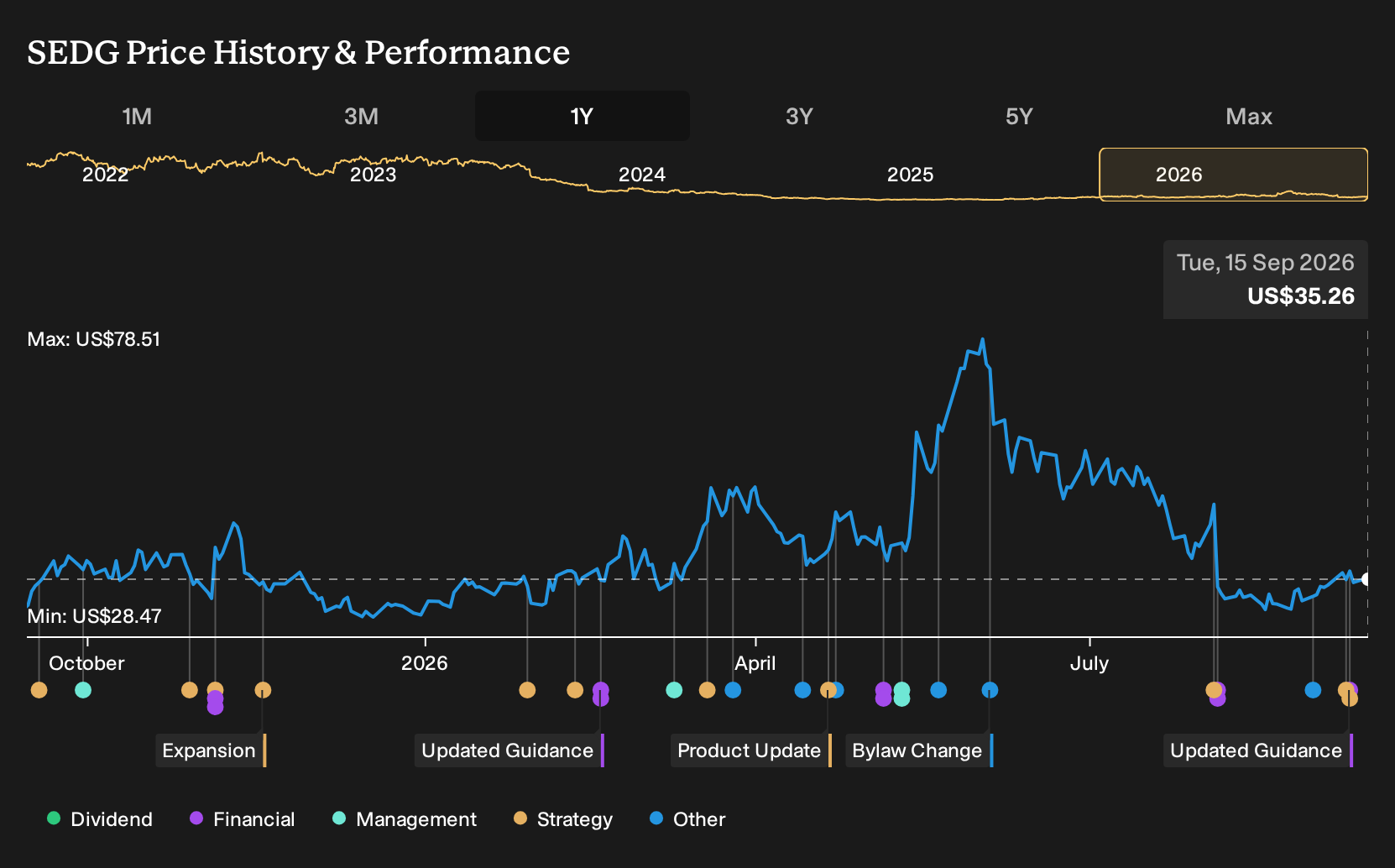
Task: Click the US$35.26 price in the tooltip
Action: tap(1301, 296)
